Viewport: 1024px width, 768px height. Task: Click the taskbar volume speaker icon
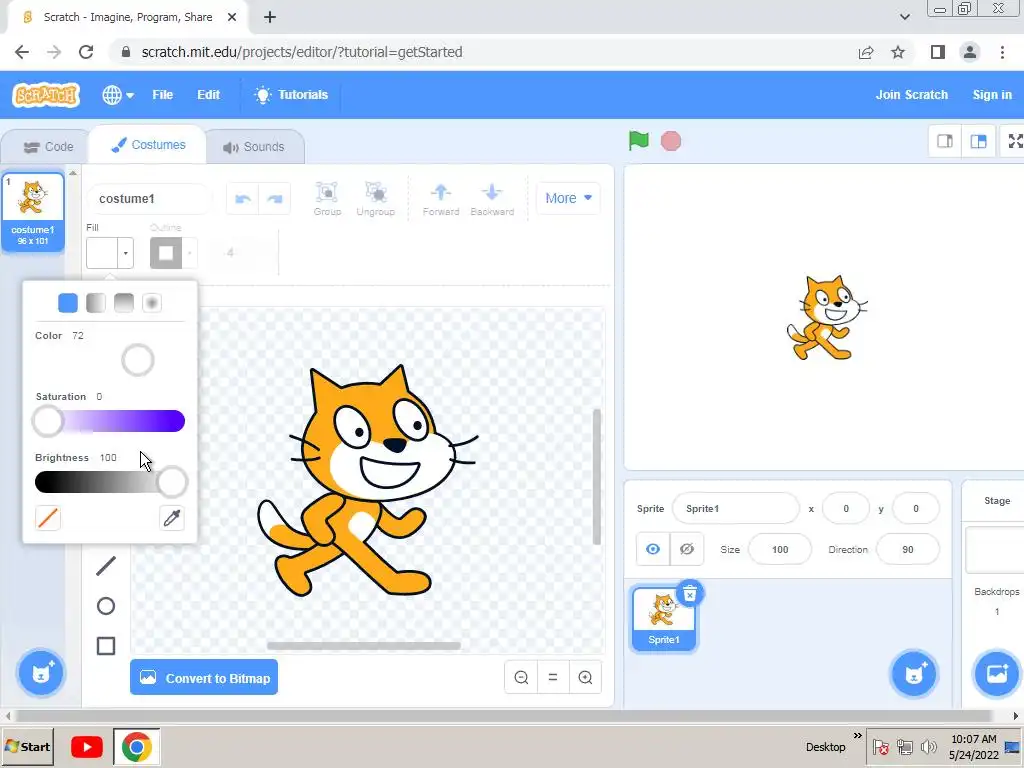(928, 746)
